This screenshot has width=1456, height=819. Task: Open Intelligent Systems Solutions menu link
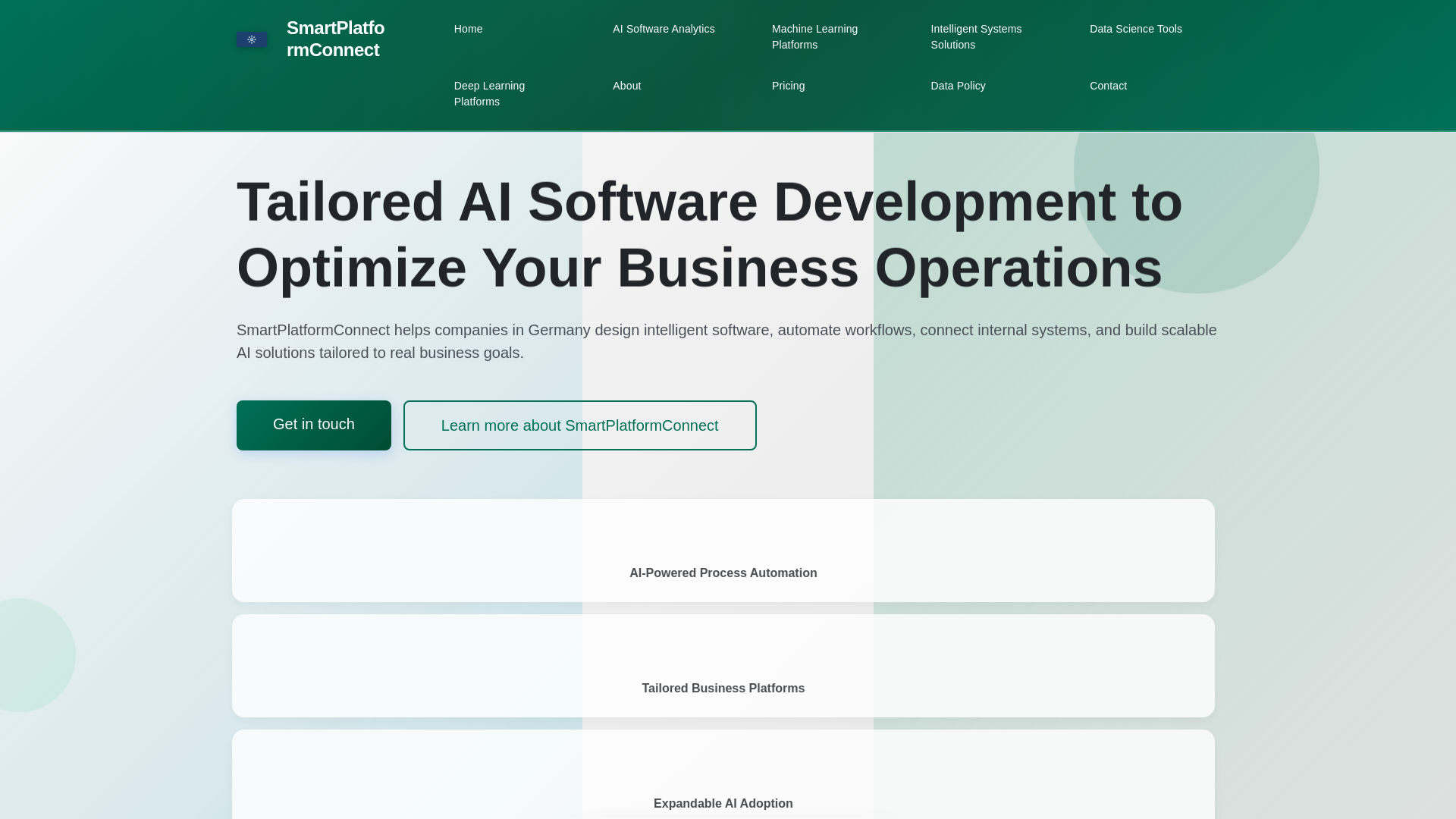coord(976,36)
